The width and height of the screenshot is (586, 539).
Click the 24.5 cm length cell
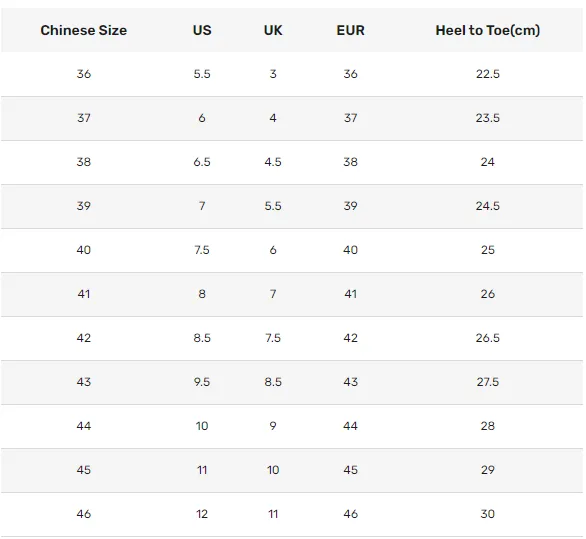488,206
